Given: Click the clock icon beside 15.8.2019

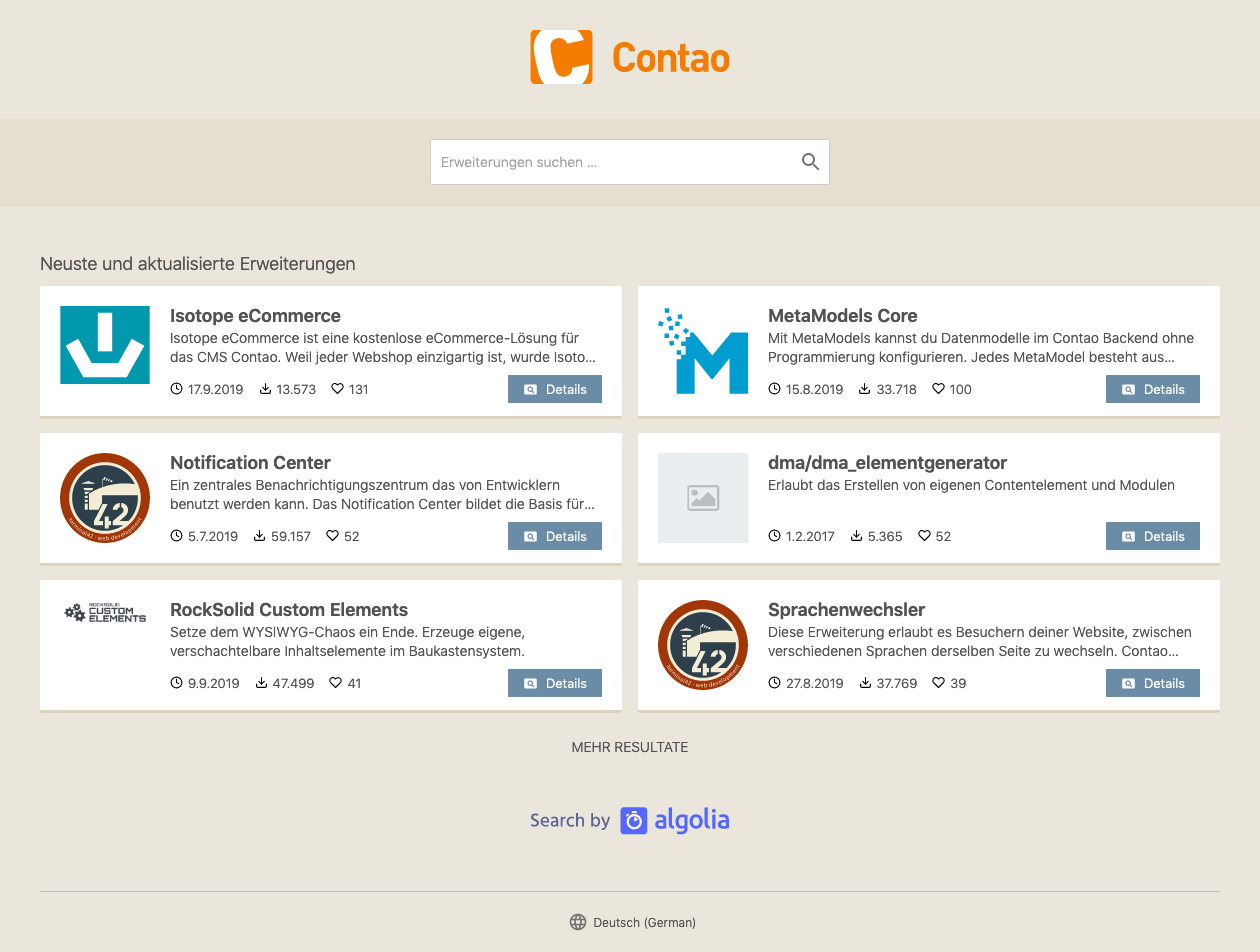Looking at the screenshot, I should click(x=774, y=389).
